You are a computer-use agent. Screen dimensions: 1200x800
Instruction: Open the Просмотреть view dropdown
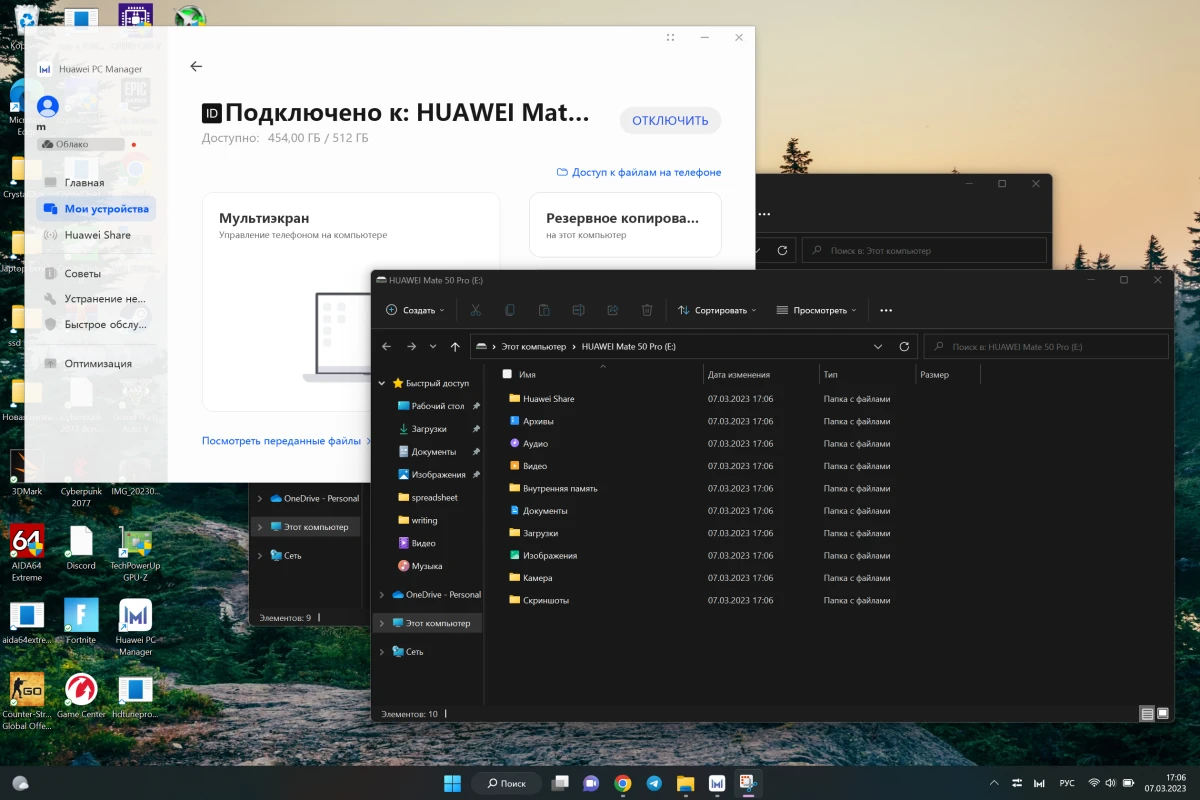coord(816,310)
